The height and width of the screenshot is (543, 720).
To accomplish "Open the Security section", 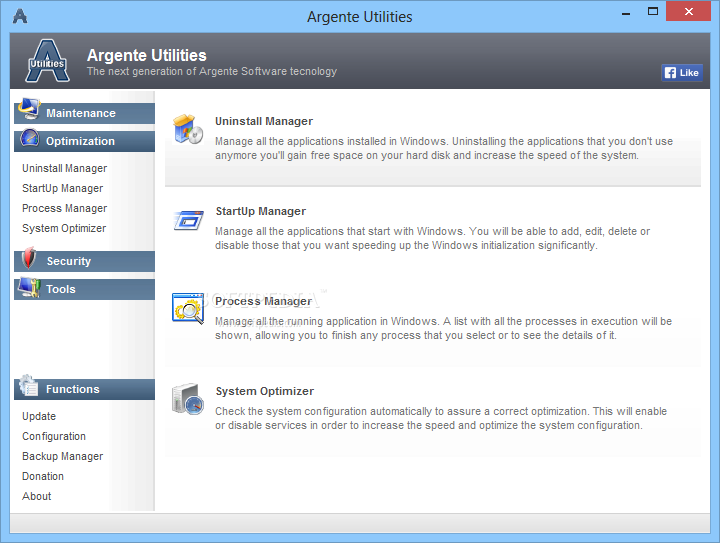I will (x=84, y=261).
